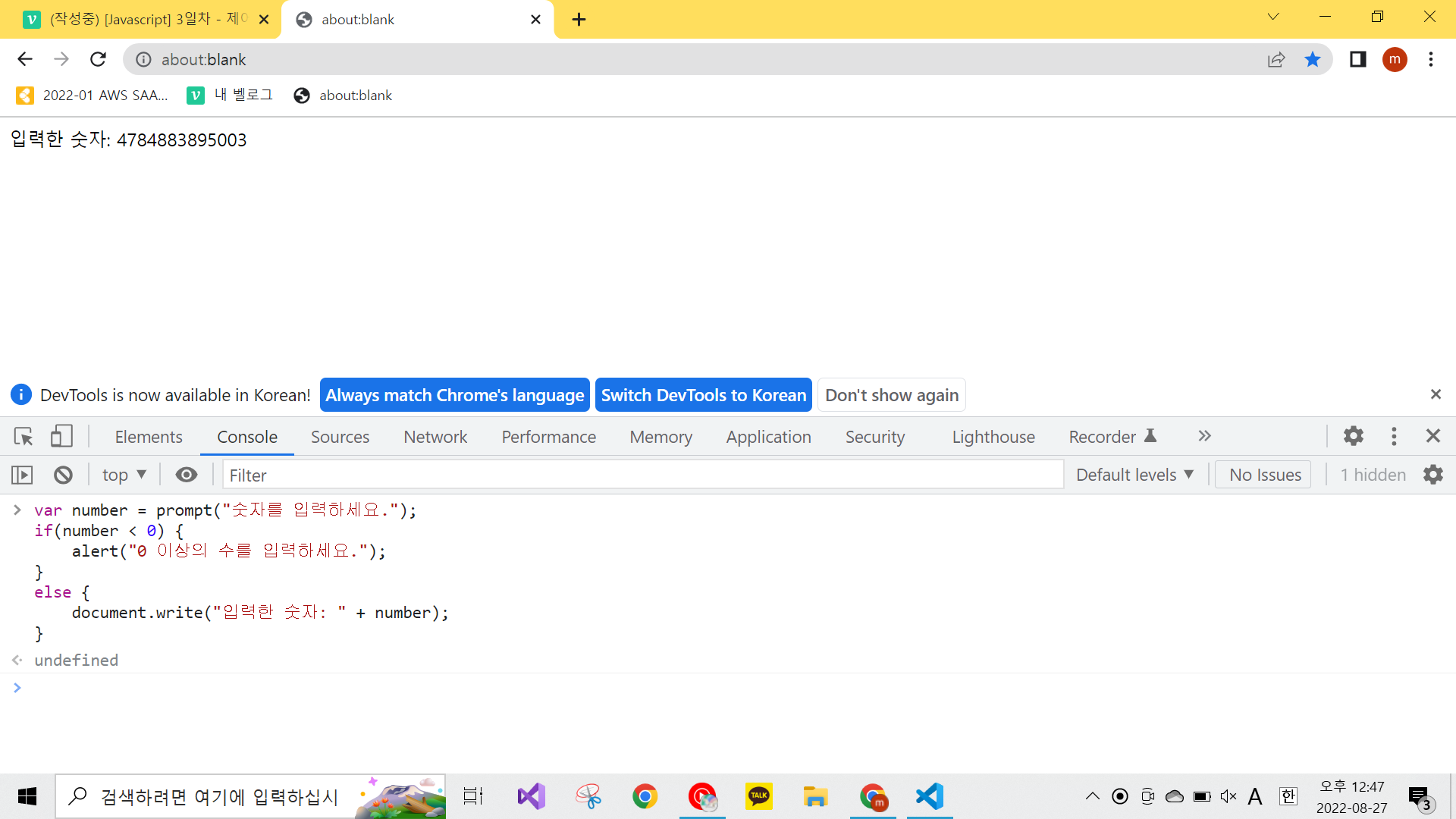Select the inspect element picker icon

24,437
